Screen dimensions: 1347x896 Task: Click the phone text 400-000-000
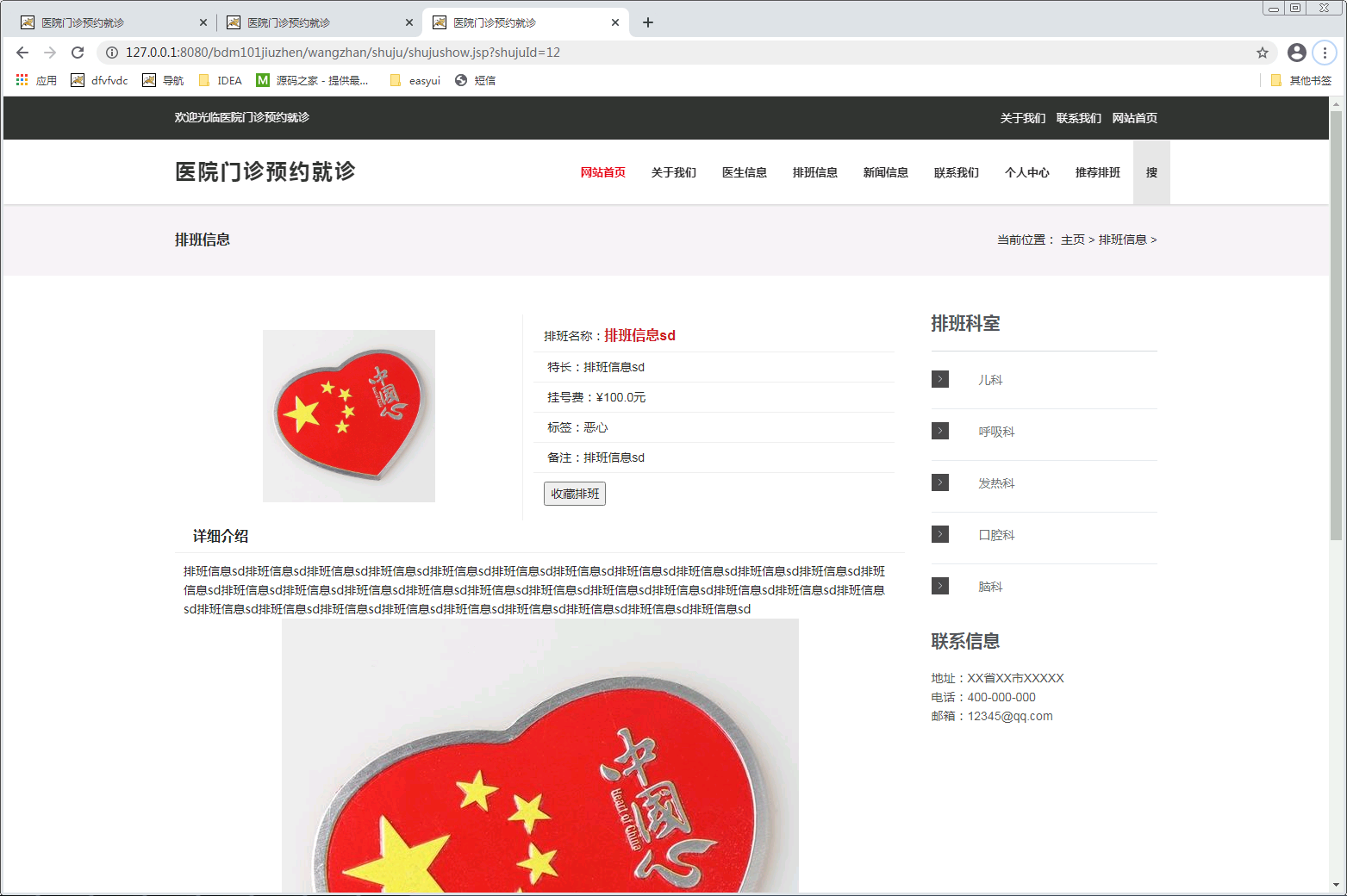(1001, 697)
